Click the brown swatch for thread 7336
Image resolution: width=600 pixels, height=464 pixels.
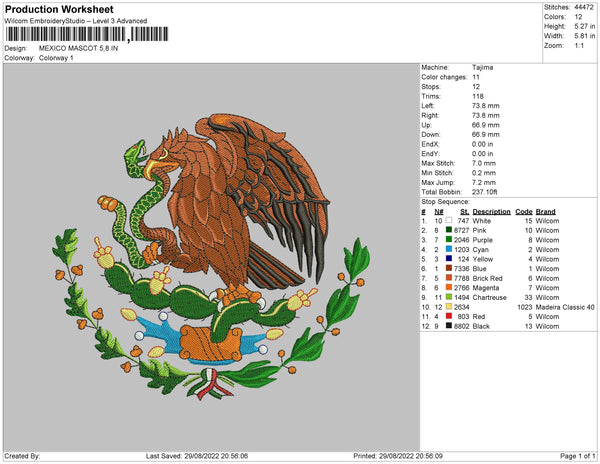449,268
